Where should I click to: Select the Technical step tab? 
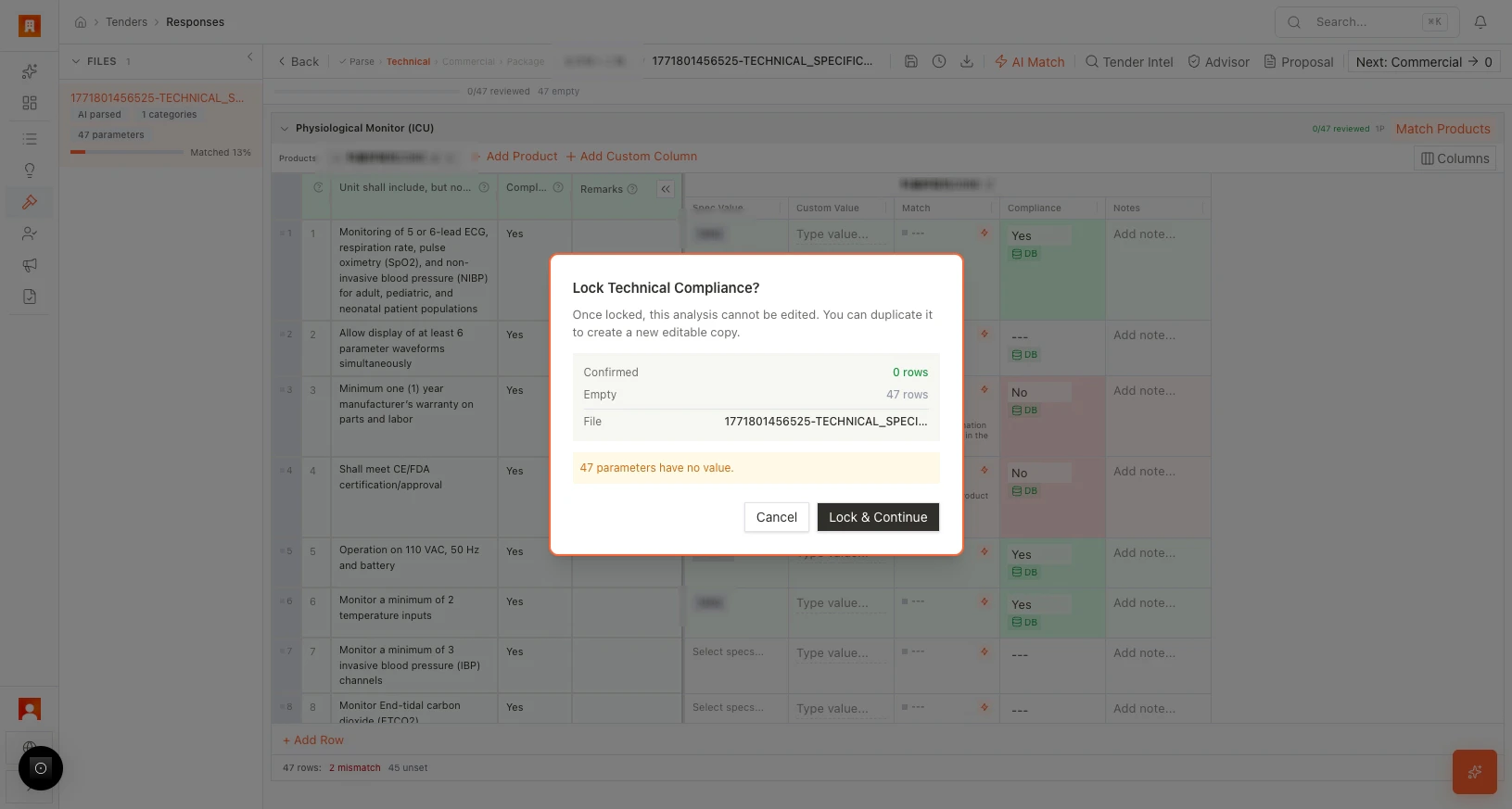(x=408, y=62)
